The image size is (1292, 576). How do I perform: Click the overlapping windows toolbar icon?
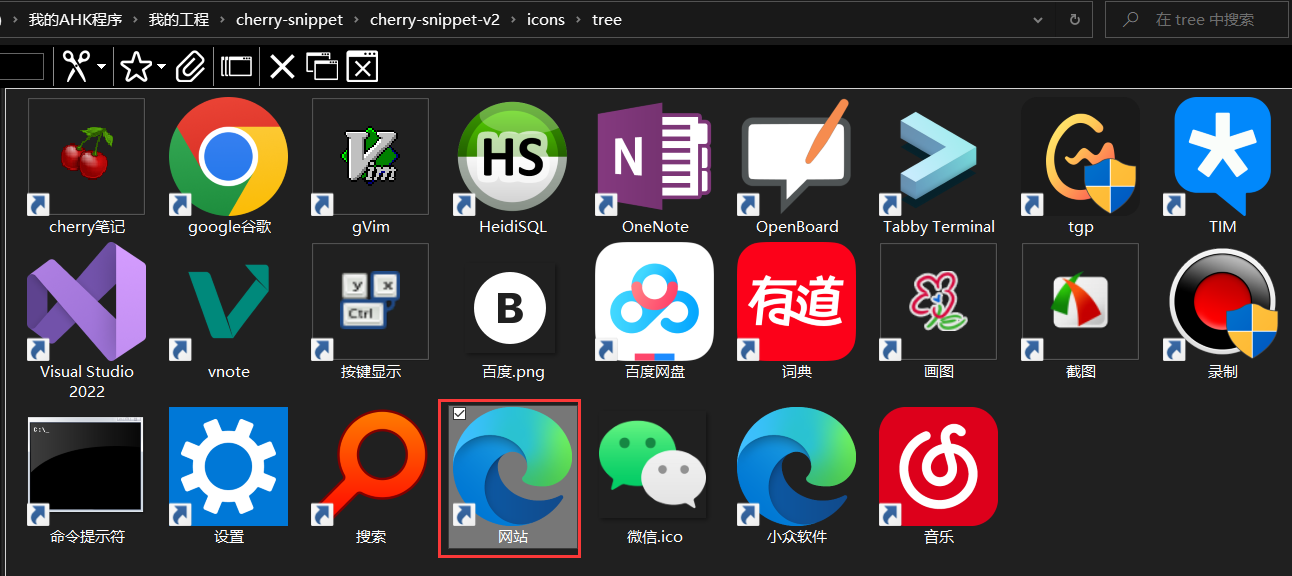point(322,67)
